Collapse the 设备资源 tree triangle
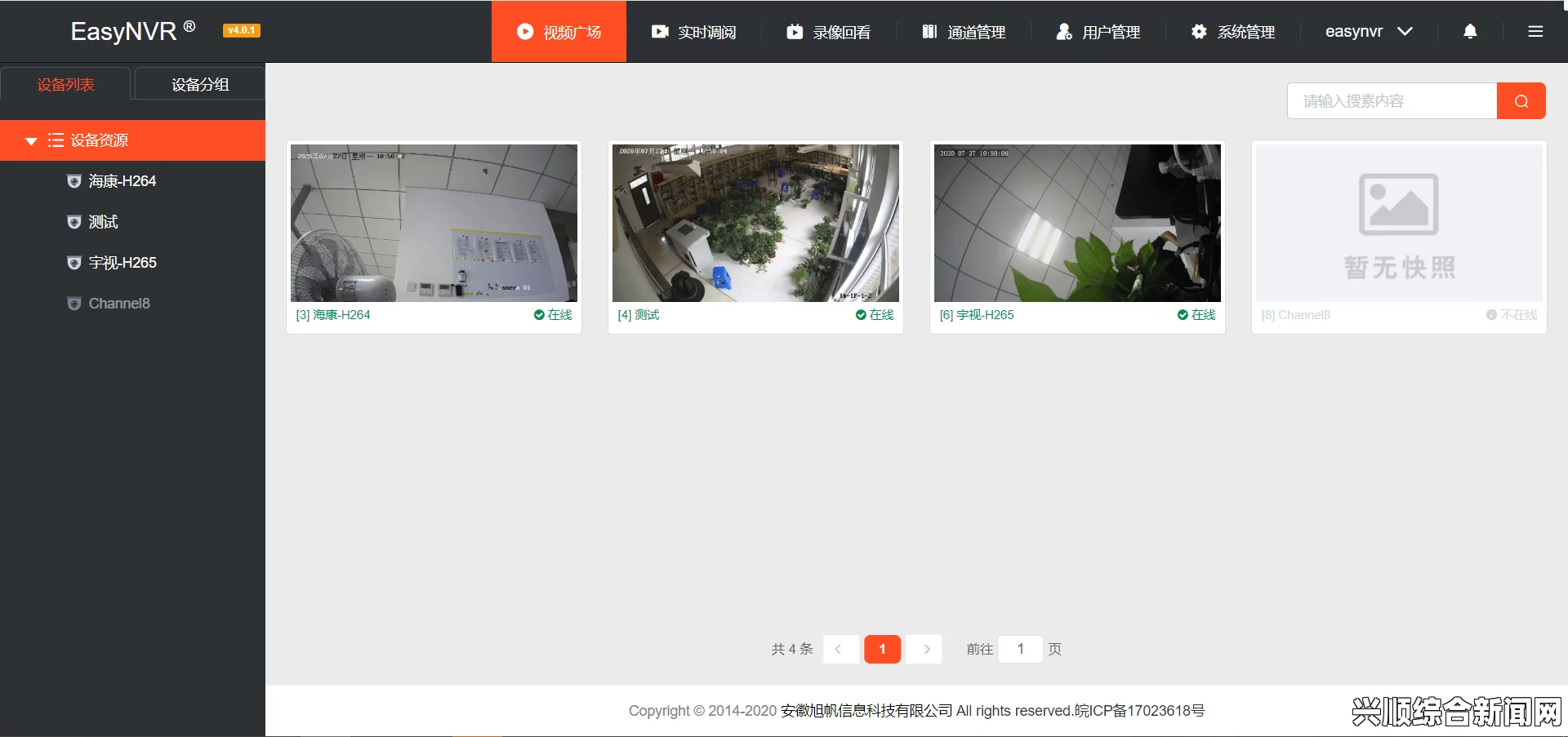 (31, 141)
